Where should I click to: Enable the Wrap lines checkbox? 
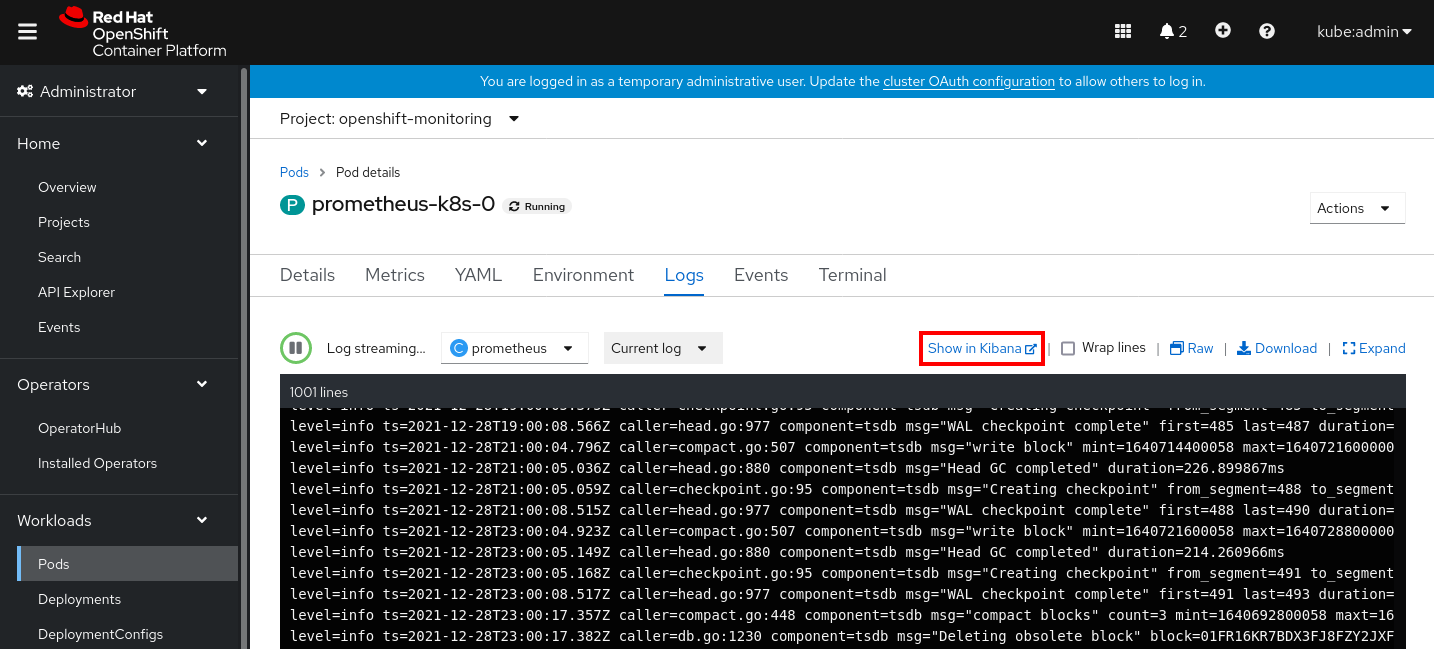1068,348
